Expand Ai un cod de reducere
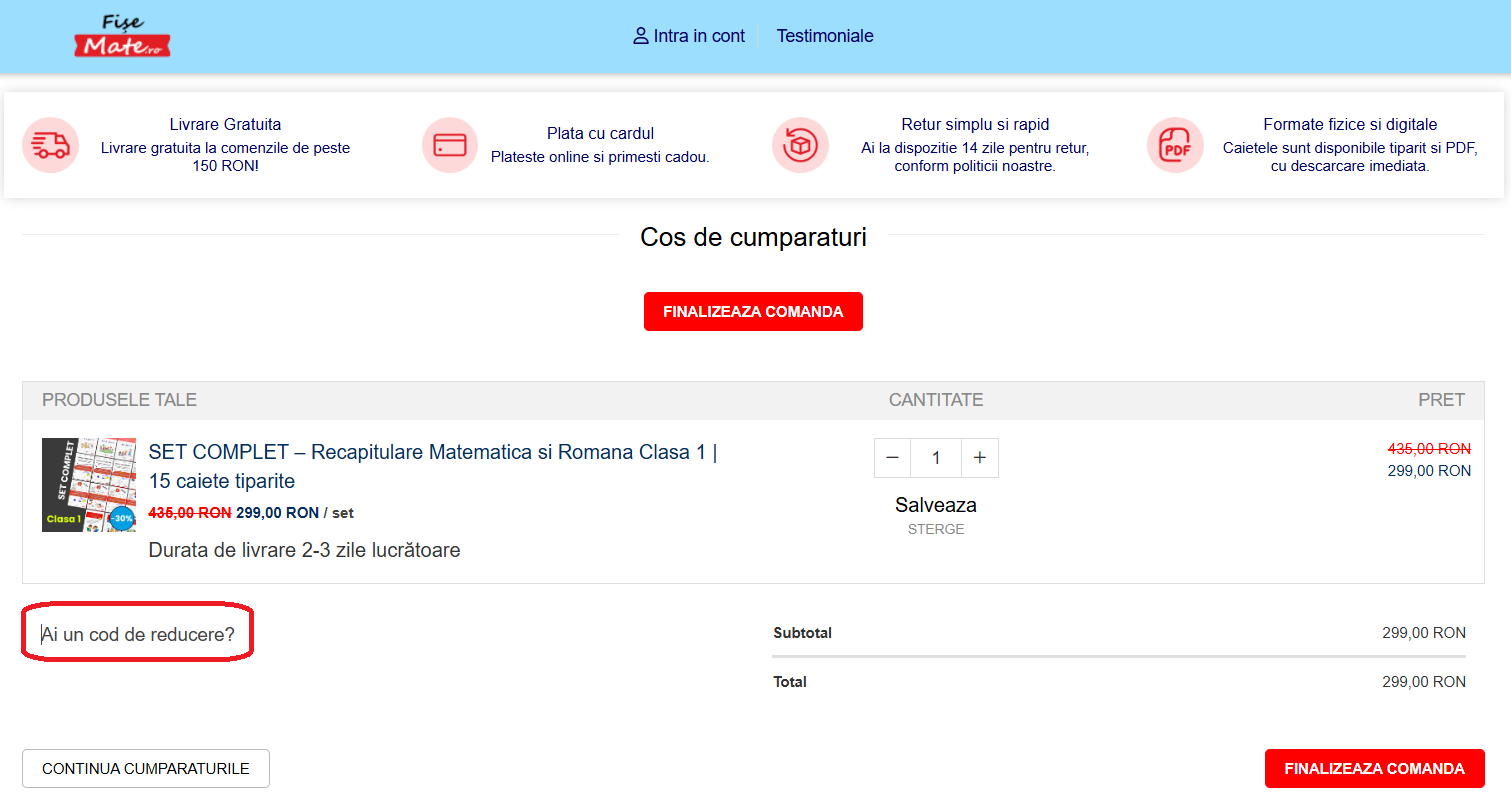 point(138,634)
